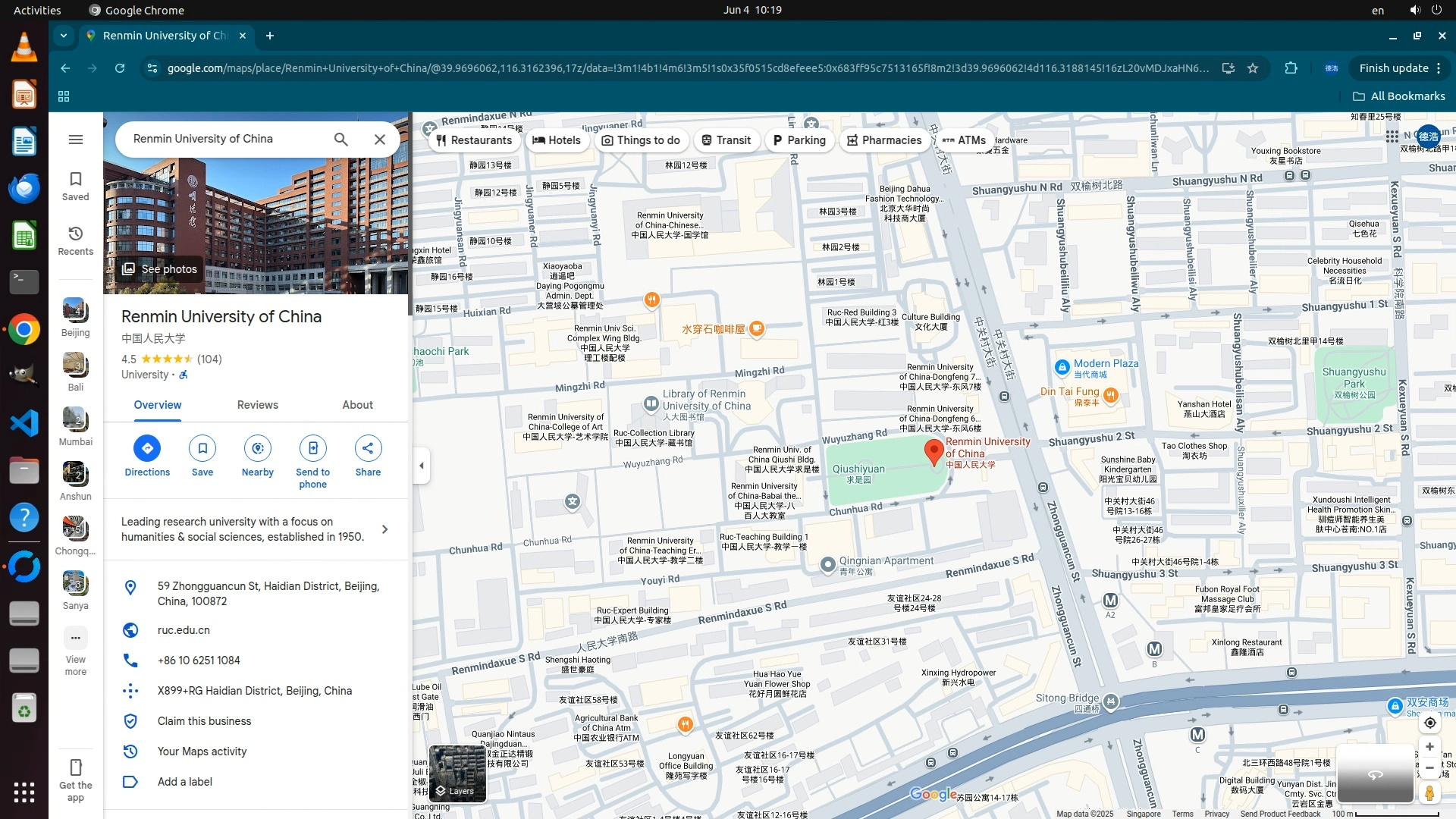Open the Google apps grid icon

pyautogui.click(x=1392, y=136)
